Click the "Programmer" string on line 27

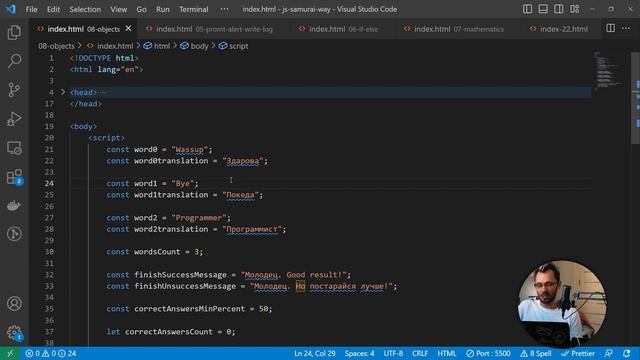199,218
